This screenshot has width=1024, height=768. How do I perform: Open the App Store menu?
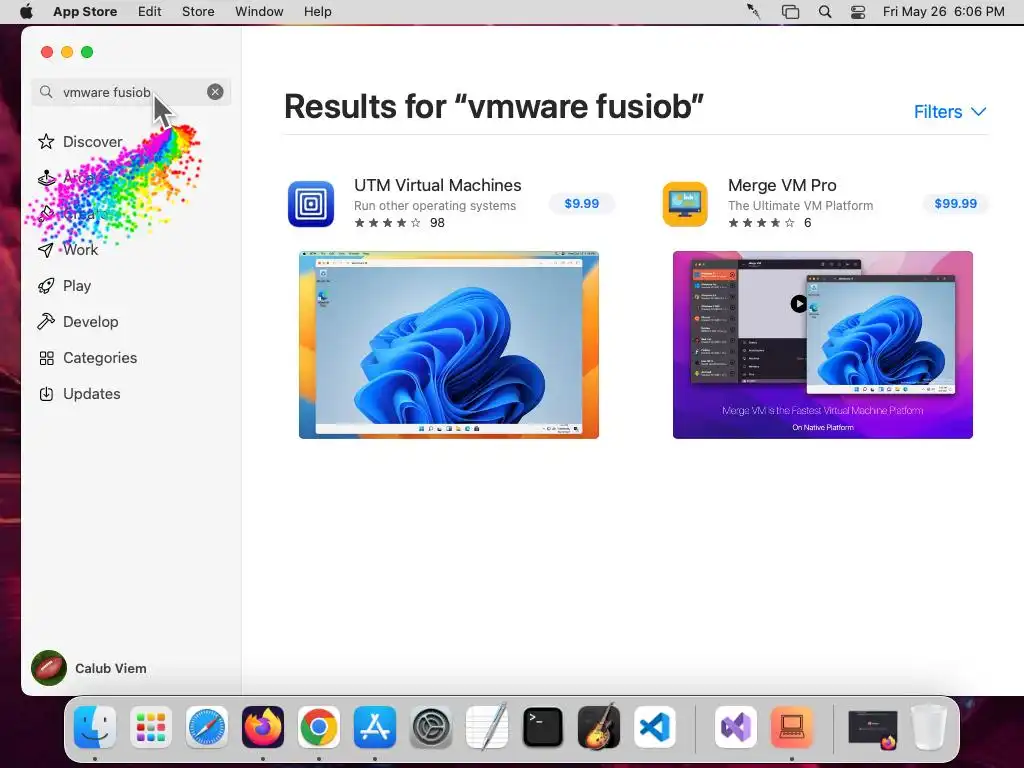point(85,12)
